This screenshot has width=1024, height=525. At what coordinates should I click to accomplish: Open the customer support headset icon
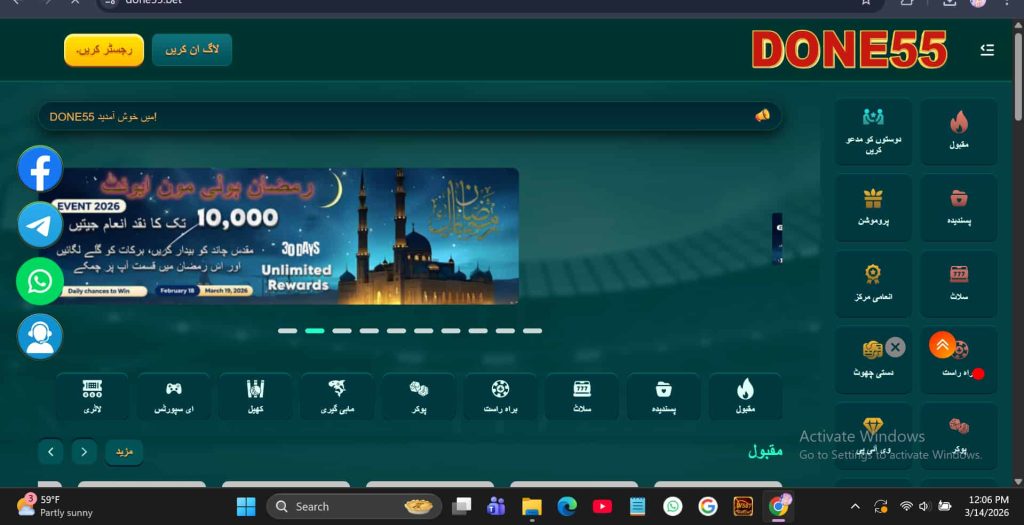coord(40,336)
